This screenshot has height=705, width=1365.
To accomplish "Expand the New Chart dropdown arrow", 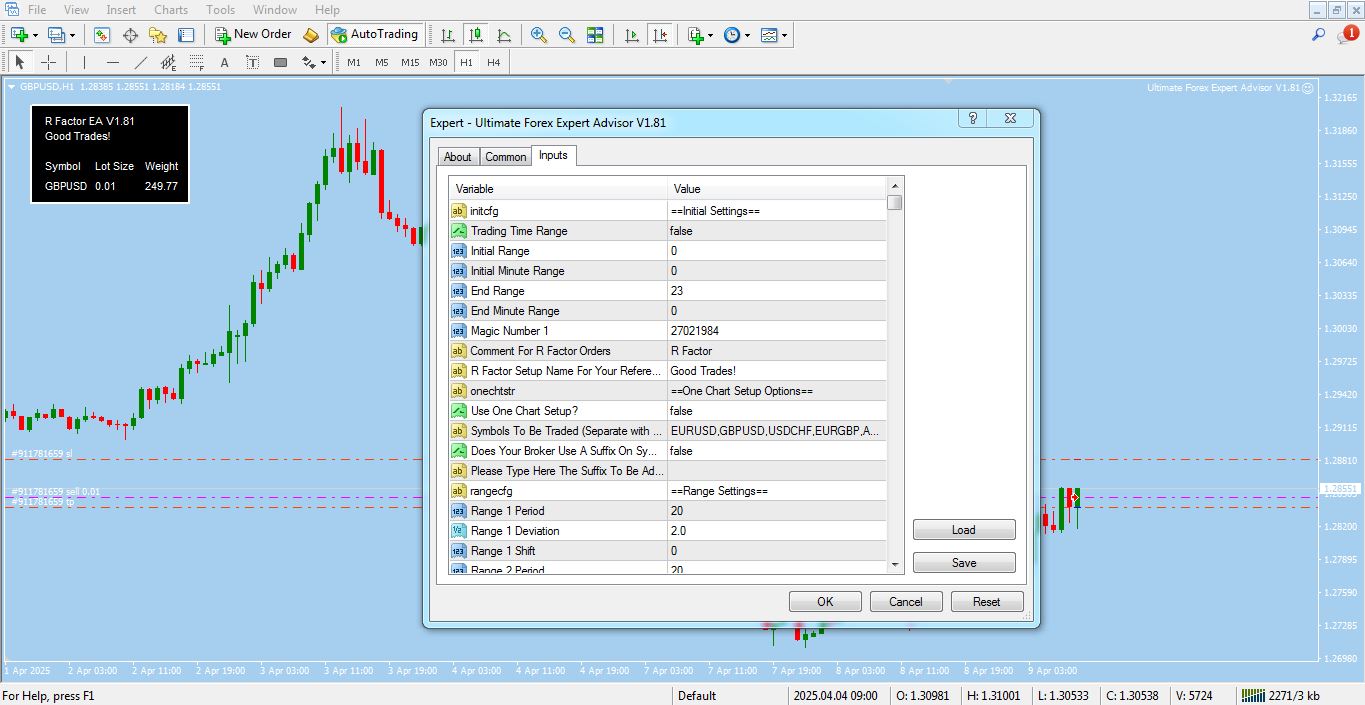I will pos(35,35).
